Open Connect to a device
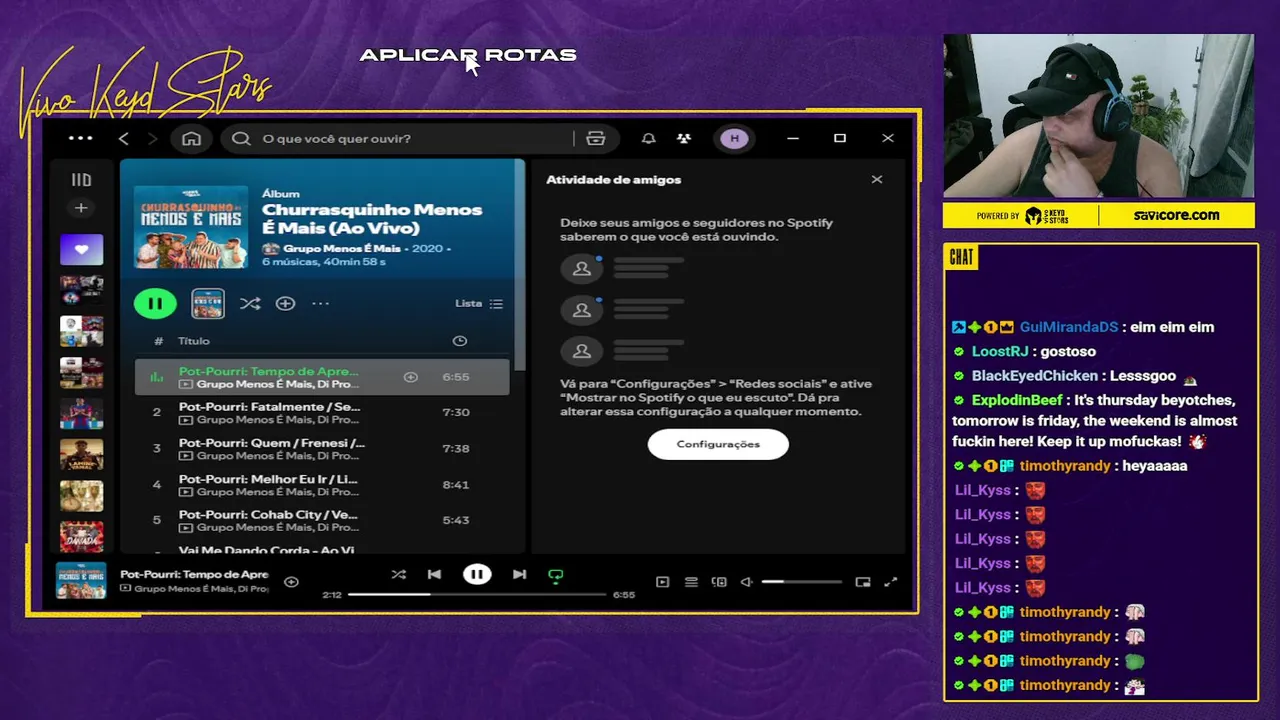The height and width of the screenshot is (720, 1280). pos(719,581)
